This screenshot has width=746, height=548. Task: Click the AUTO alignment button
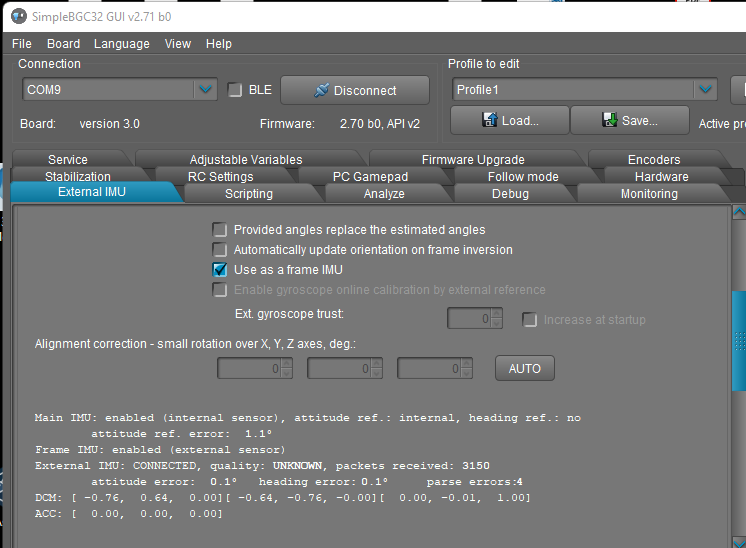[525, 368]
